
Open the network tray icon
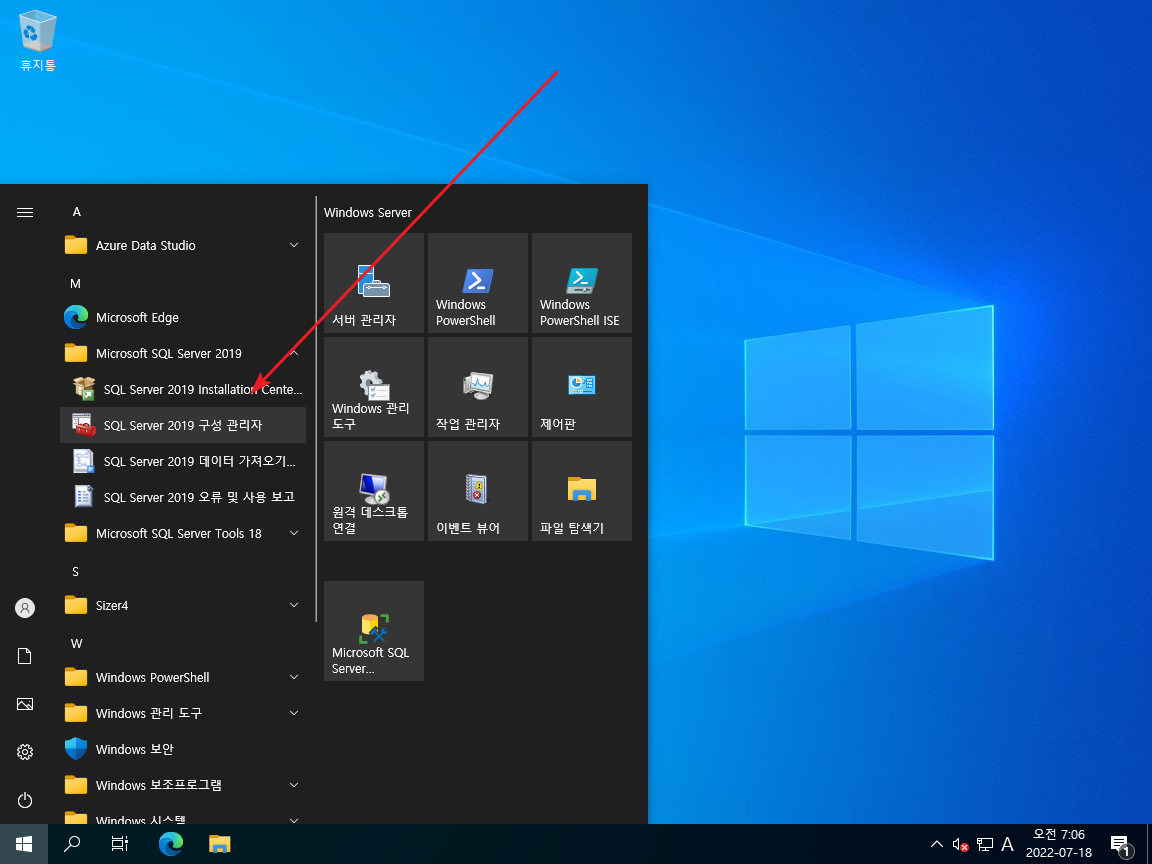click(985, 845)
